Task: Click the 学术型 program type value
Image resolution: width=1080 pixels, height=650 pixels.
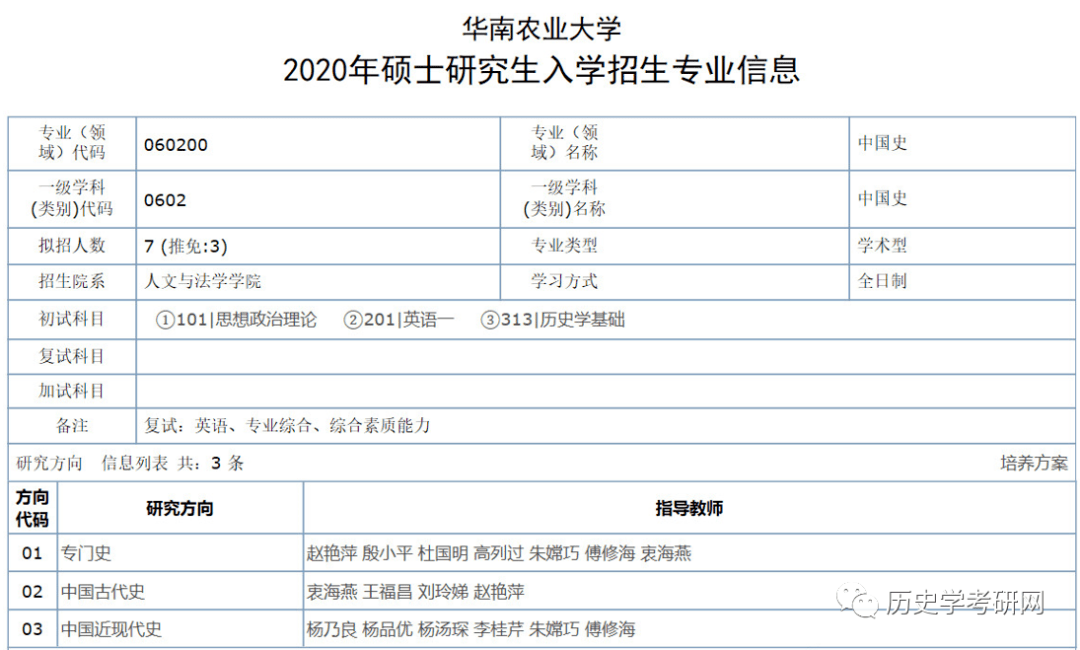Action: [882, 245]
